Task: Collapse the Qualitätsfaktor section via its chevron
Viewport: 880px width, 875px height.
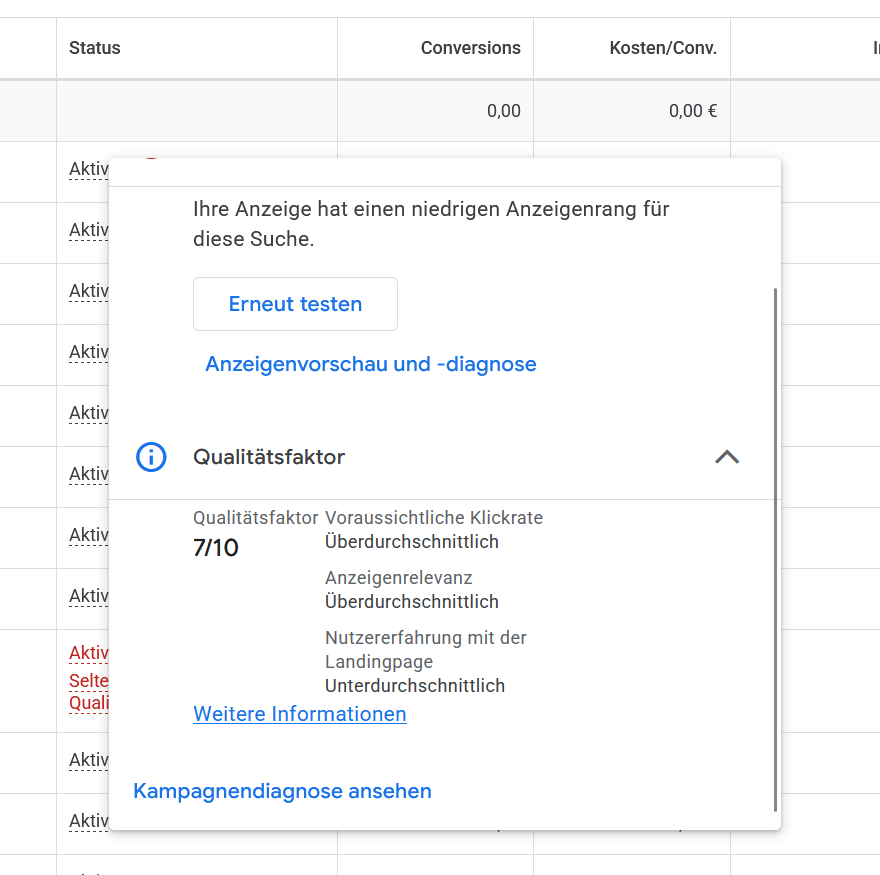Action: point(727,456)
